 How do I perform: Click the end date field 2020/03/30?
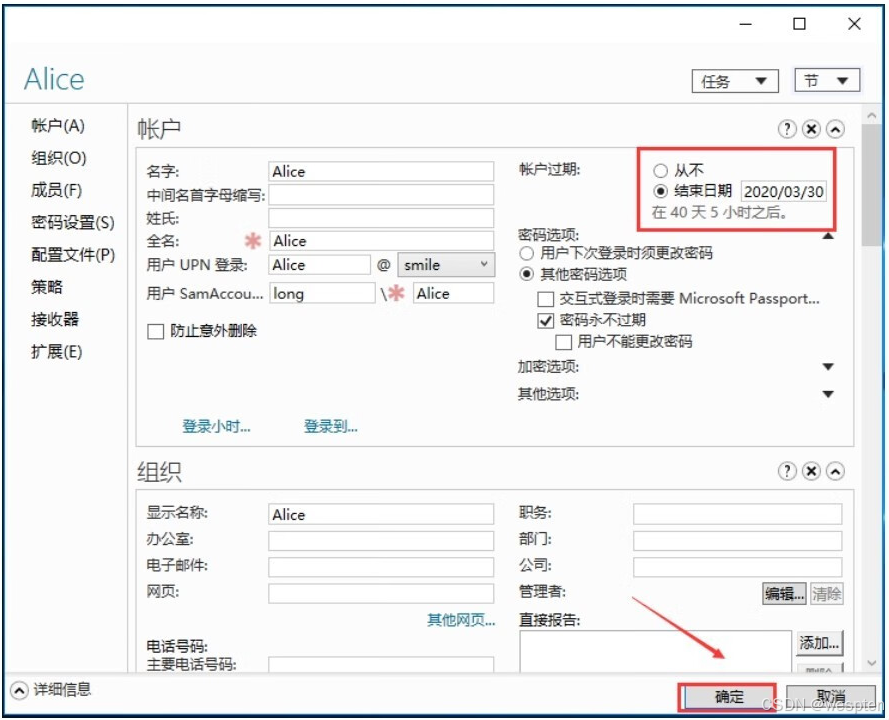pos(784,192)
